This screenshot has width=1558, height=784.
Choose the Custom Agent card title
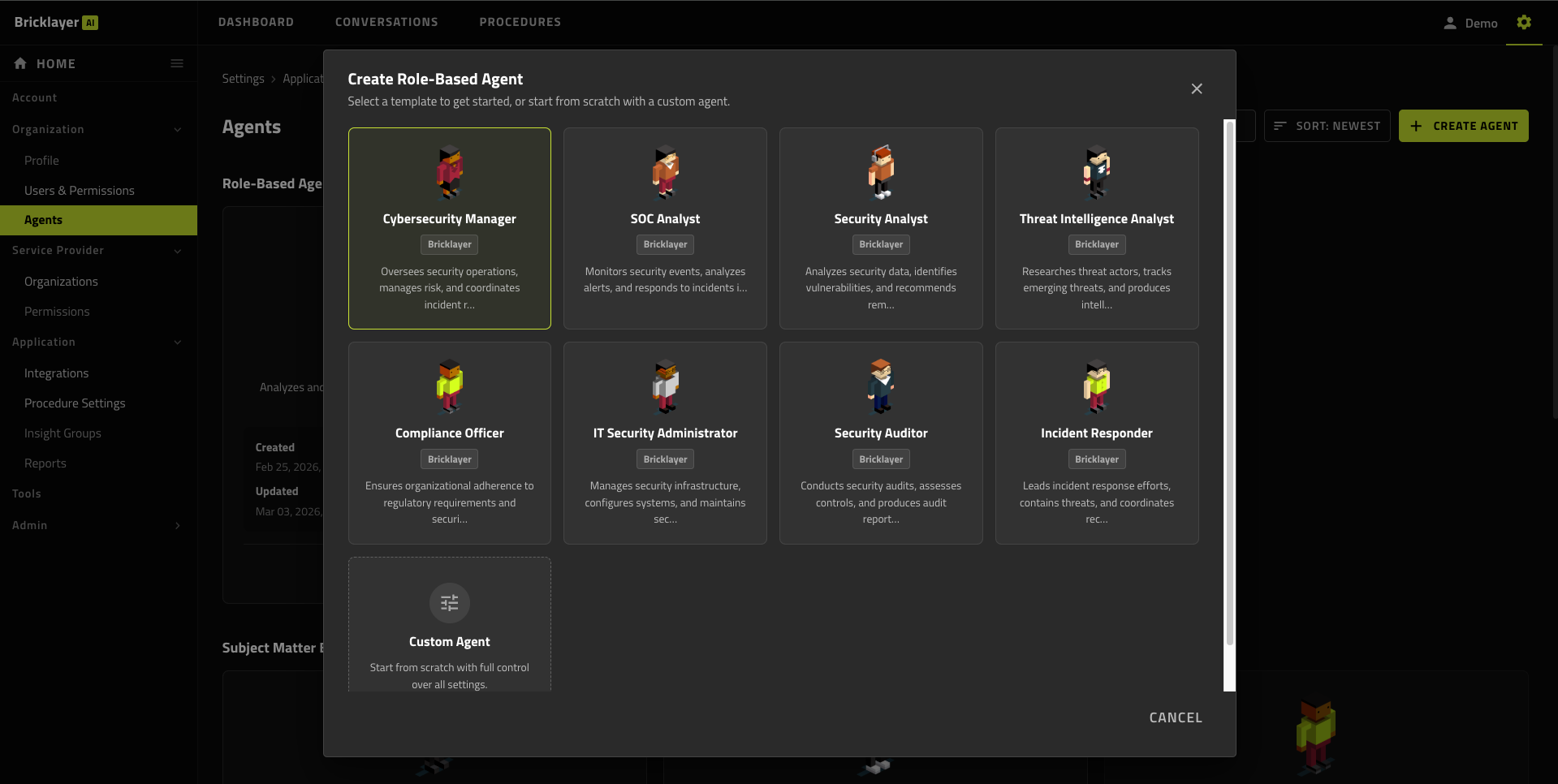click(x=449, y=641)
